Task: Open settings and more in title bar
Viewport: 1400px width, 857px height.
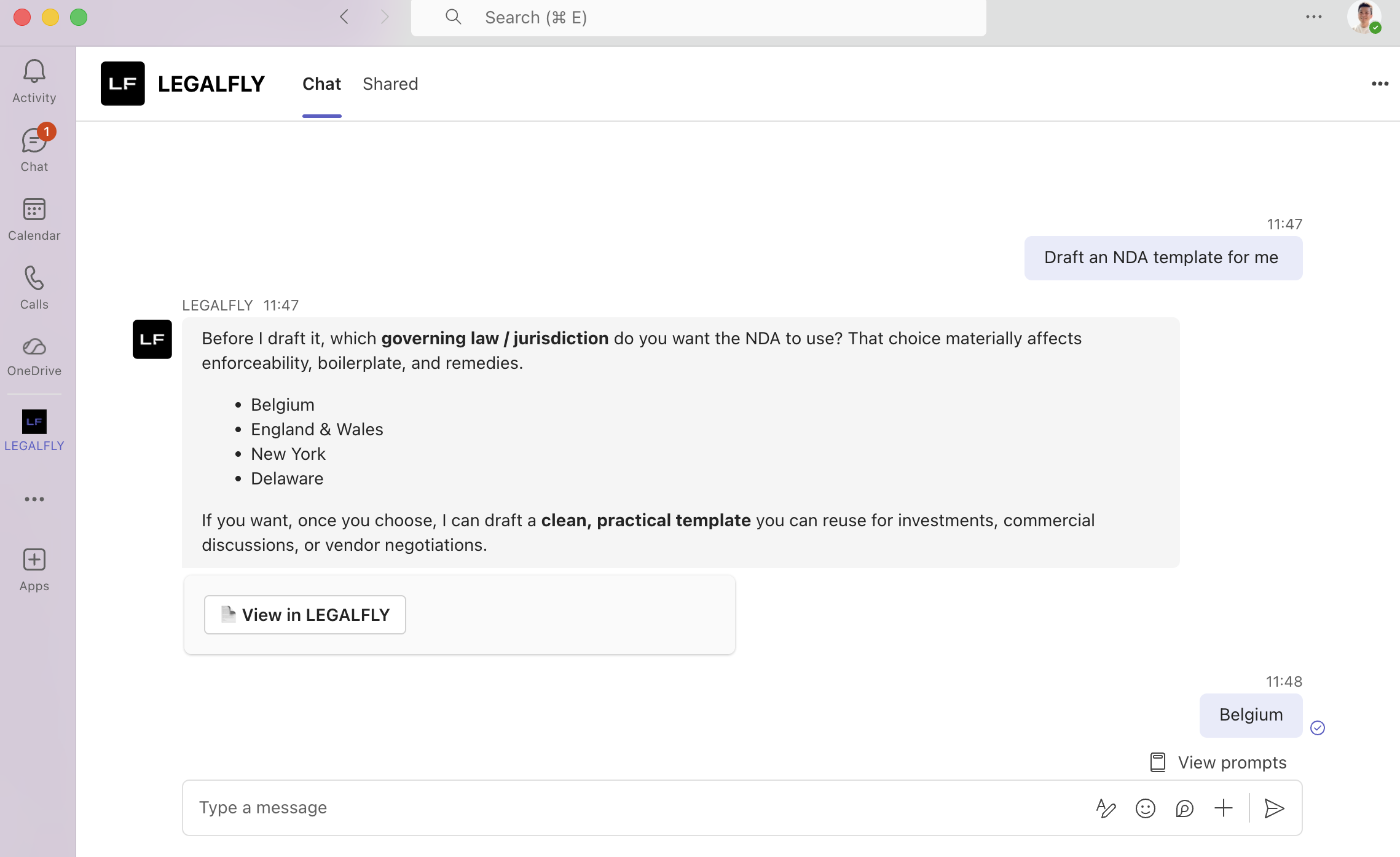Action: pyautogui.click(x=1314, y=17)
